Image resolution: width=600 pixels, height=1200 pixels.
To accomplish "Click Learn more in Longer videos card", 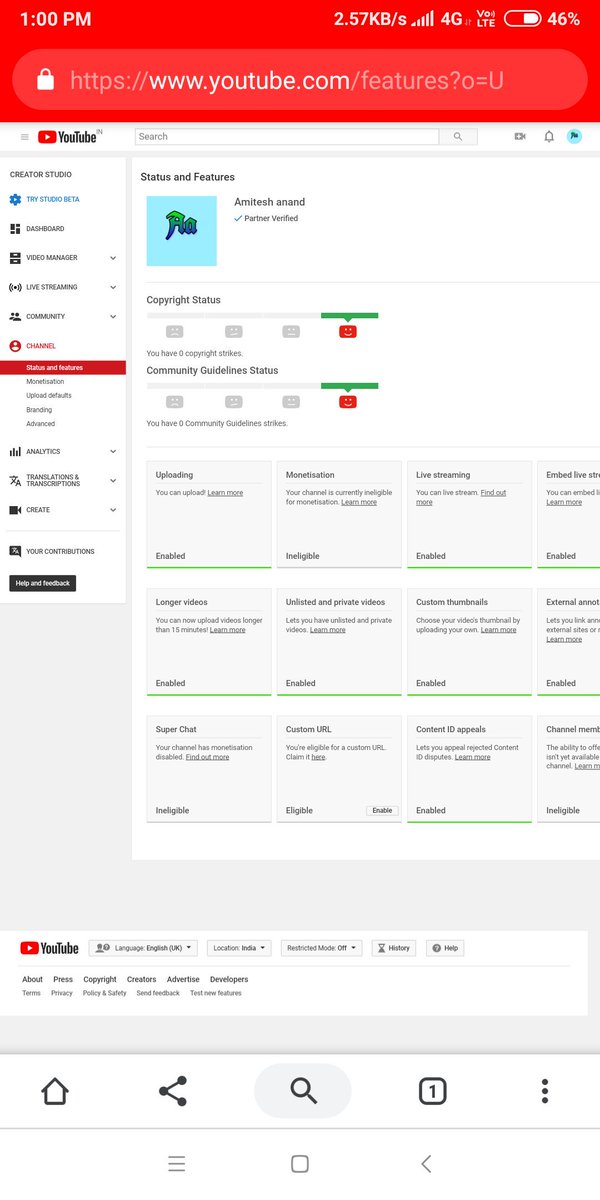I will (227, 630).
